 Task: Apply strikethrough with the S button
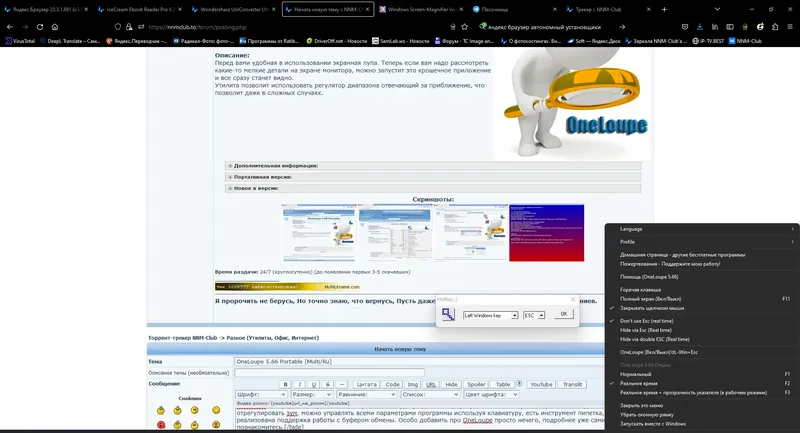tap(328, 385)
